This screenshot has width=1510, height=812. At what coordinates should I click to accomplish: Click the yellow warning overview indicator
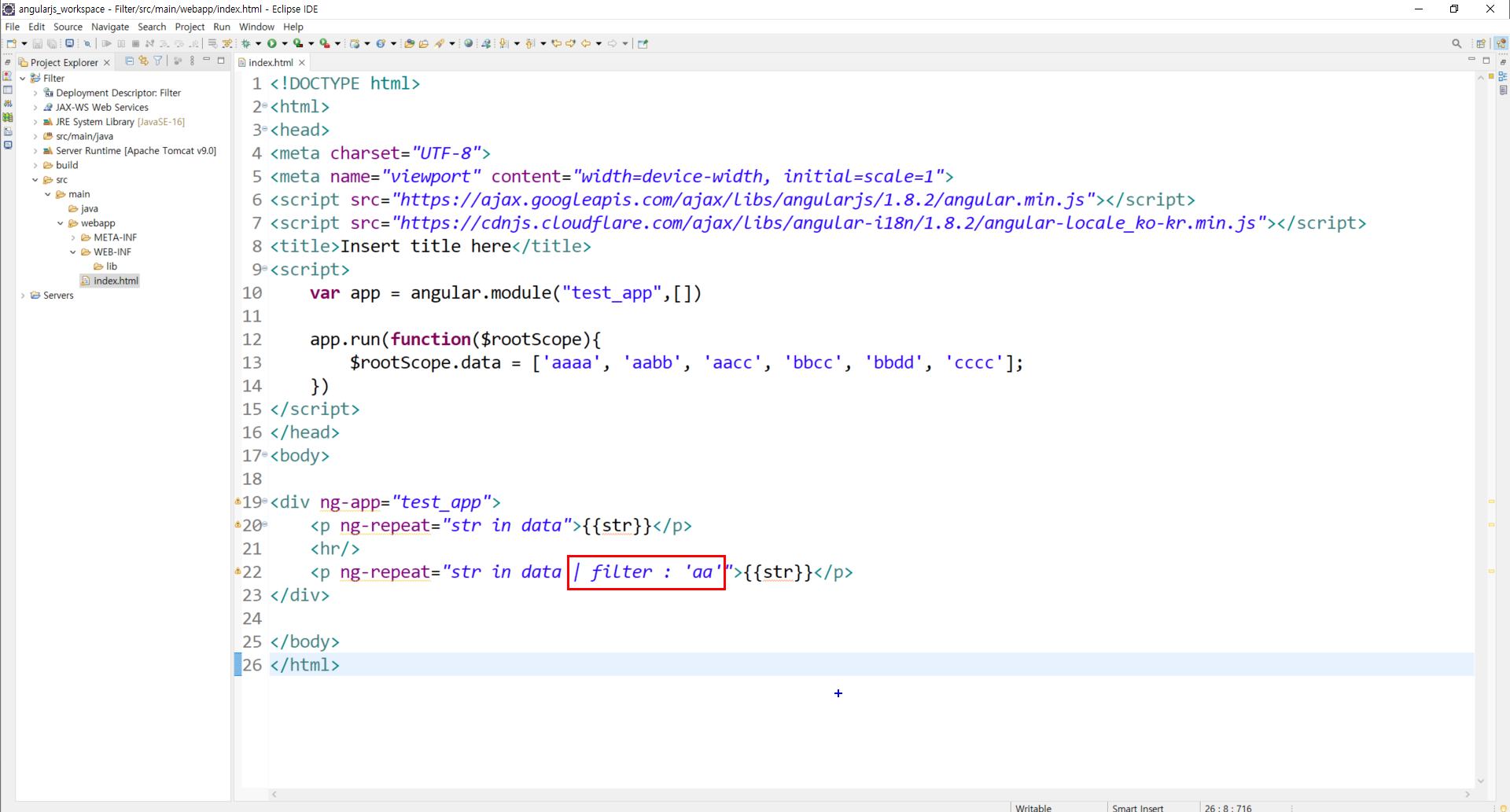tap(1491, 76)
